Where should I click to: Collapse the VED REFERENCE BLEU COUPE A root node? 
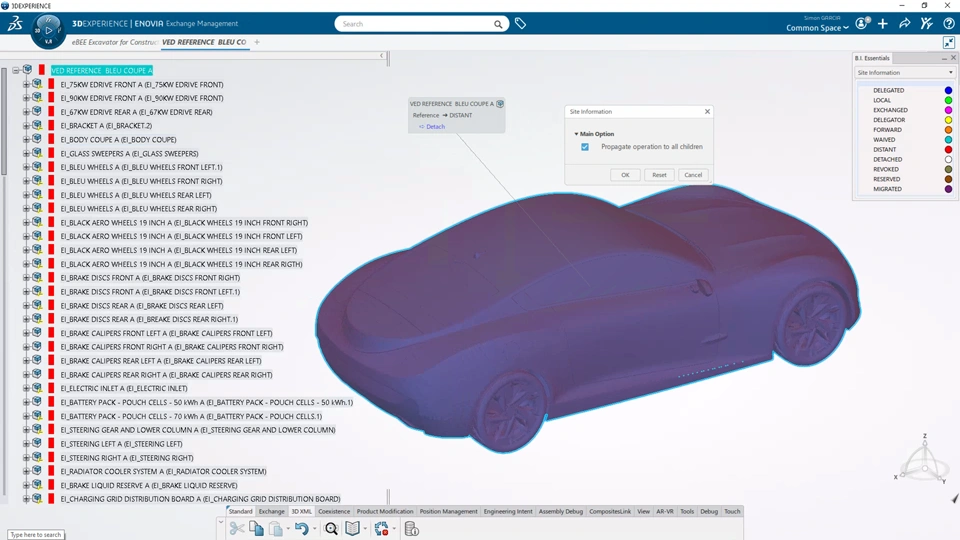tap(16, 70)
